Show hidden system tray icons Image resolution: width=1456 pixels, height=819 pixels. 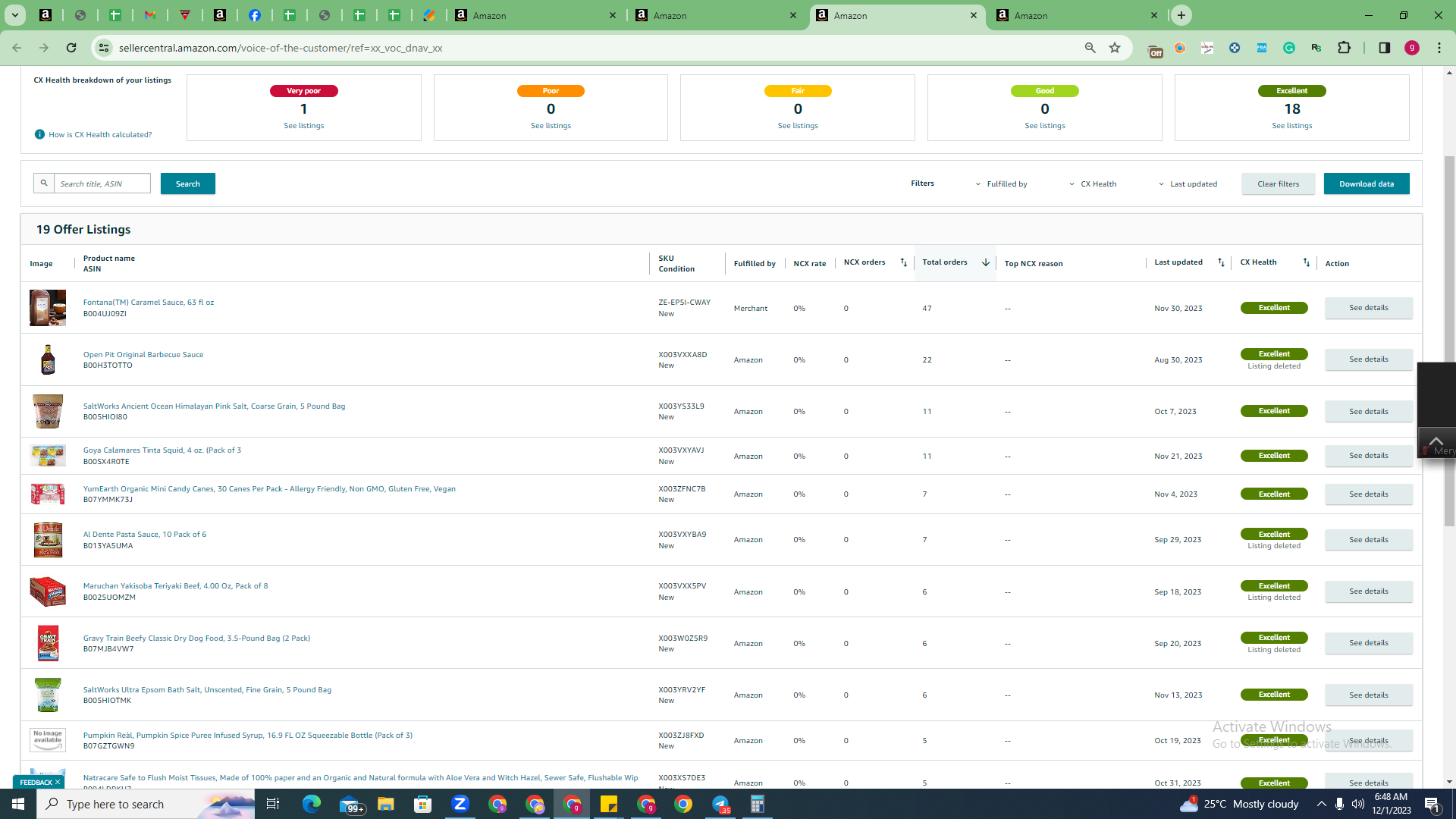1322,804
